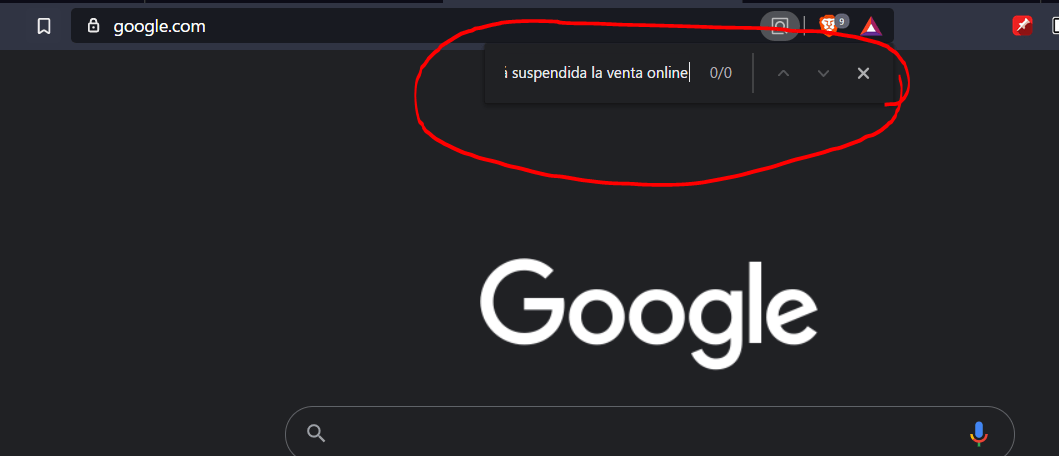Select the Shields blocked-count badge showing 9
This screenshot has width=1059, height=456.
click(841, 22)
